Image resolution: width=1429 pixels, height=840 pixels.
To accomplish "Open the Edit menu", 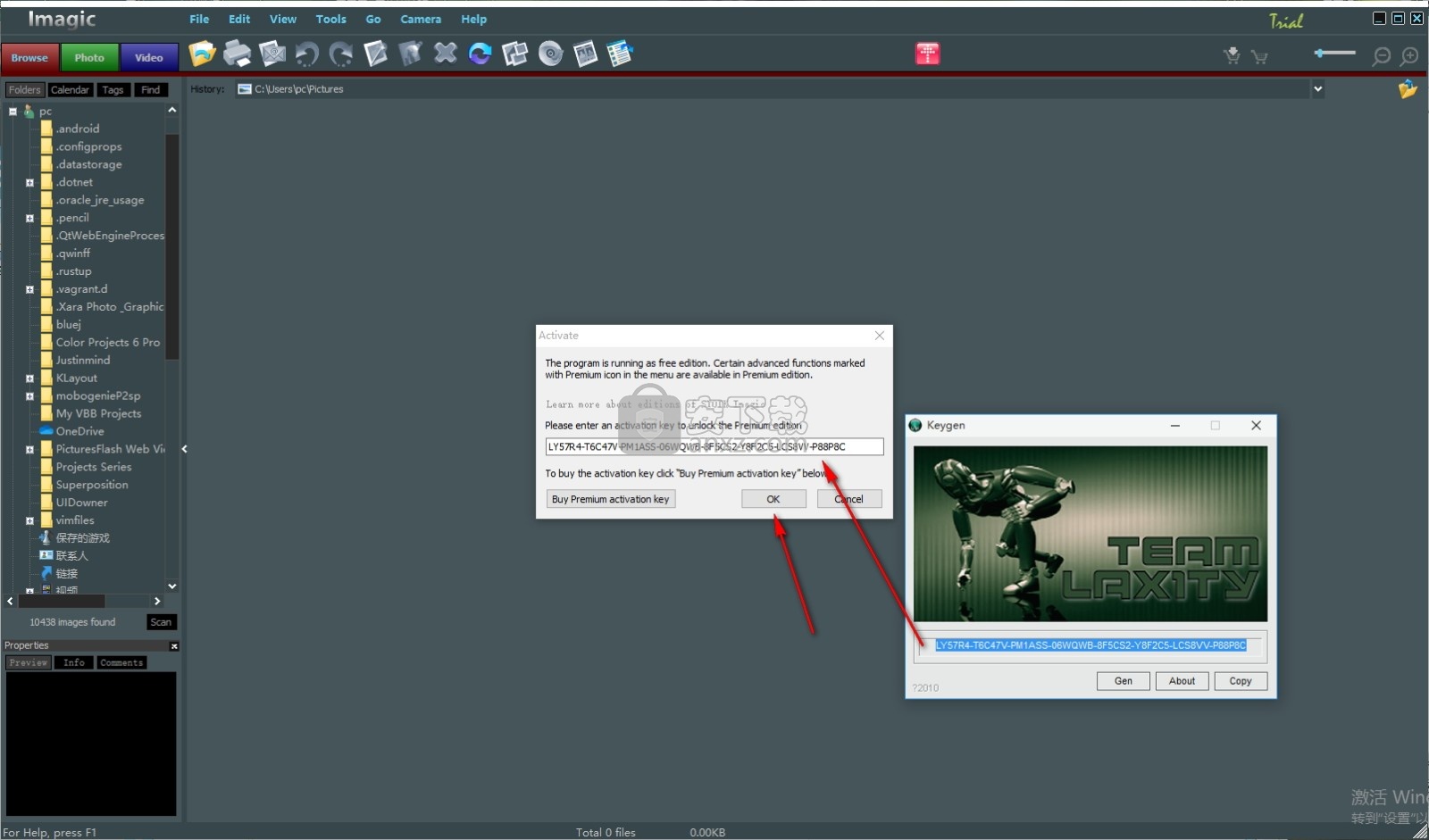I will point(239,19).
